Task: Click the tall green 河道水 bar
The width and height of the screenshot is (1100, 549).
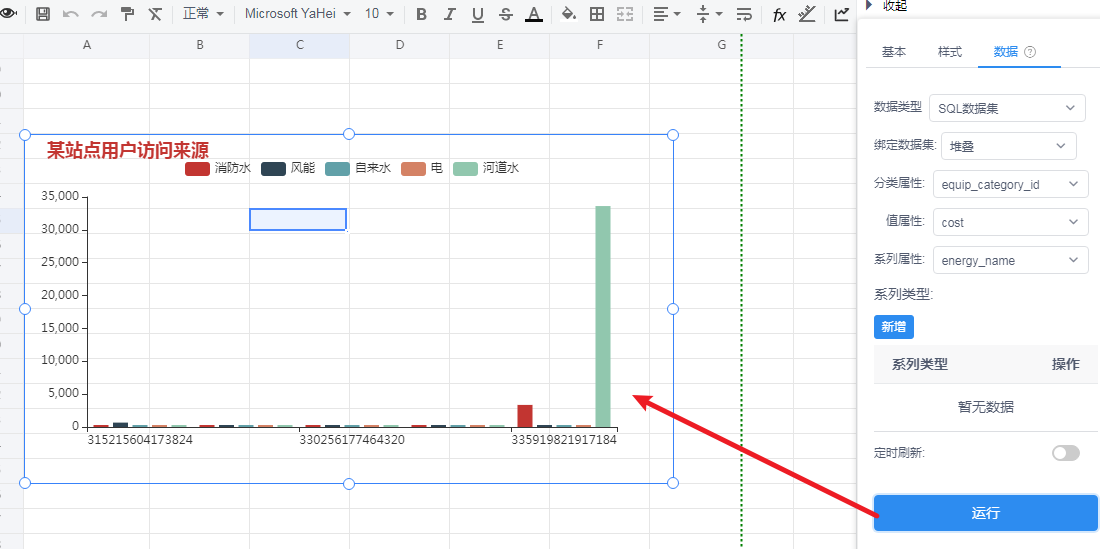Action: pyautogui.click(x=603, y=316)
